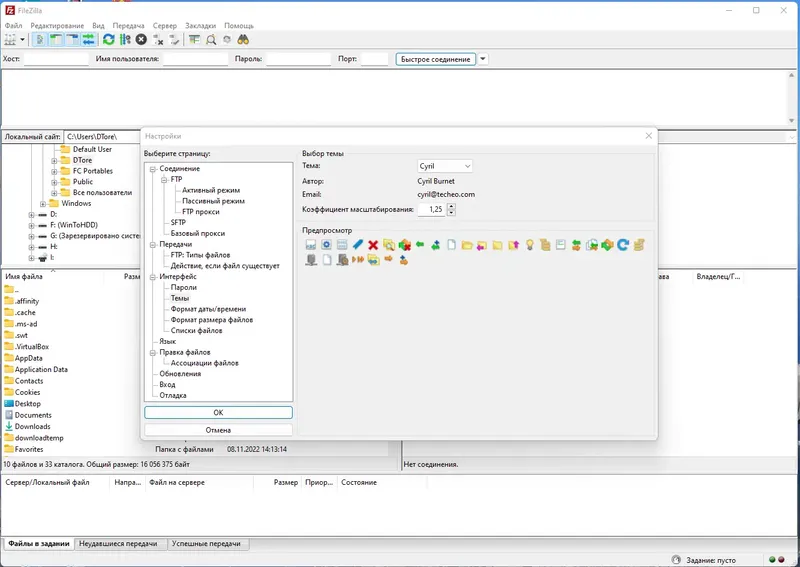Screen dimensions: 800x567
Task: Open the Пароли settings page
Action: [184, 287]
